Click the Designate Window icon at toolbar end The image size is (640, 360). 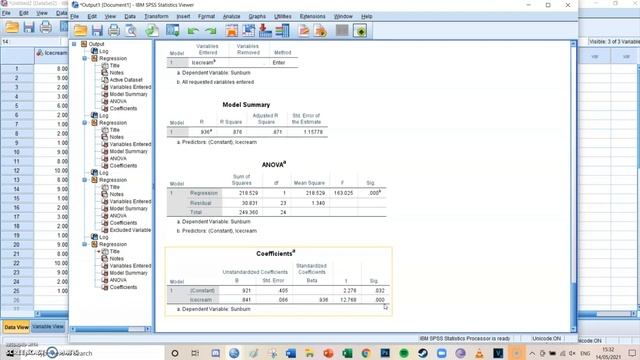coord(360,31)
